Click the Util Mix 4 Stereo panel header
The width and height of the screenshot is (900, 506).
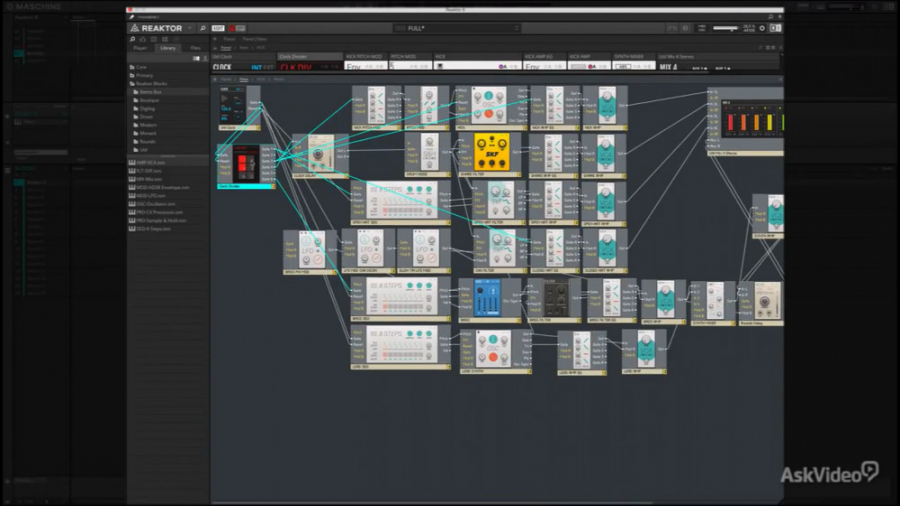[719, 57]
